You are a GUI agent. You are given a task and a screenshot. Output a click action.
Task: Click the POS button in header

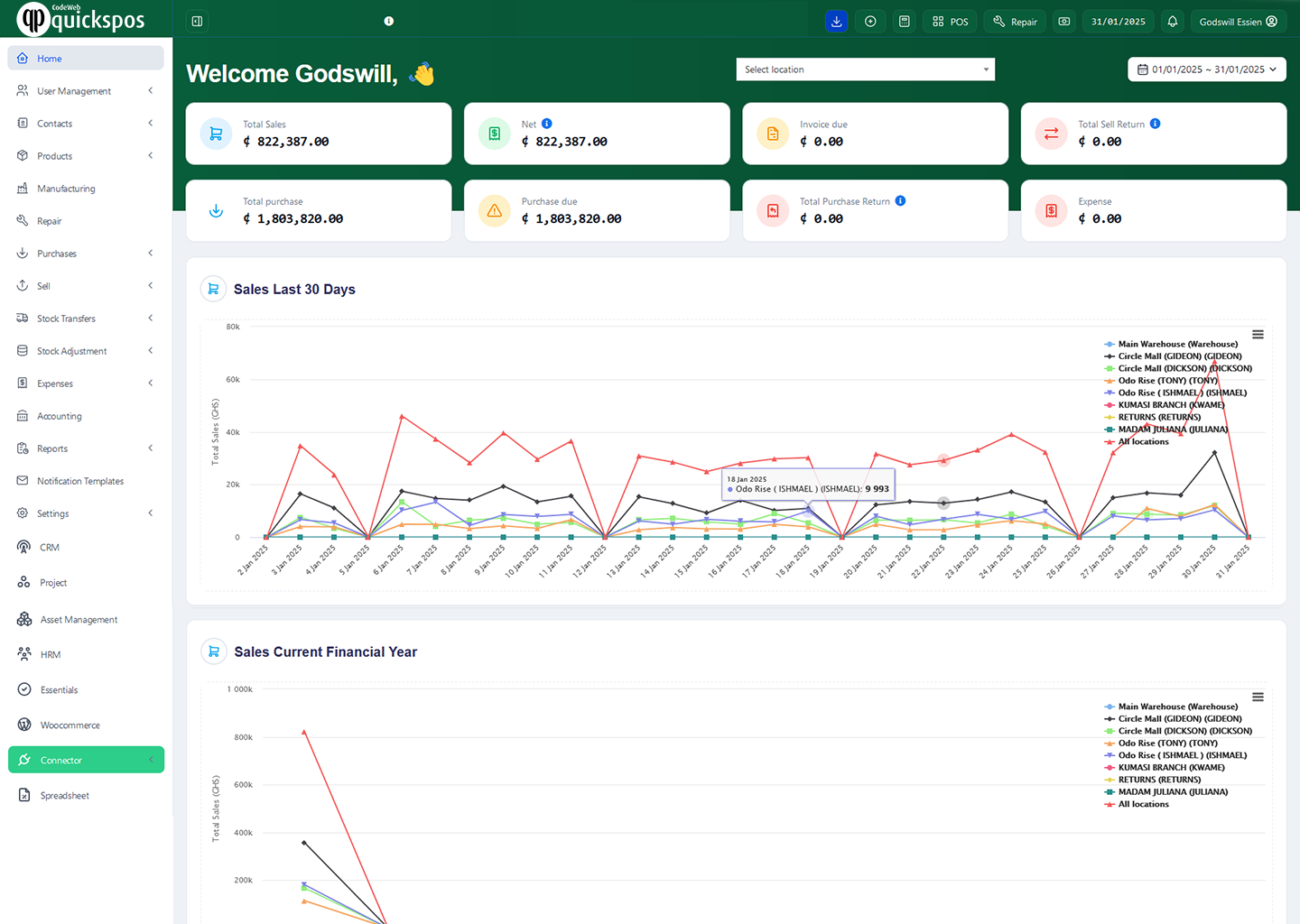(x=950, y=22)
